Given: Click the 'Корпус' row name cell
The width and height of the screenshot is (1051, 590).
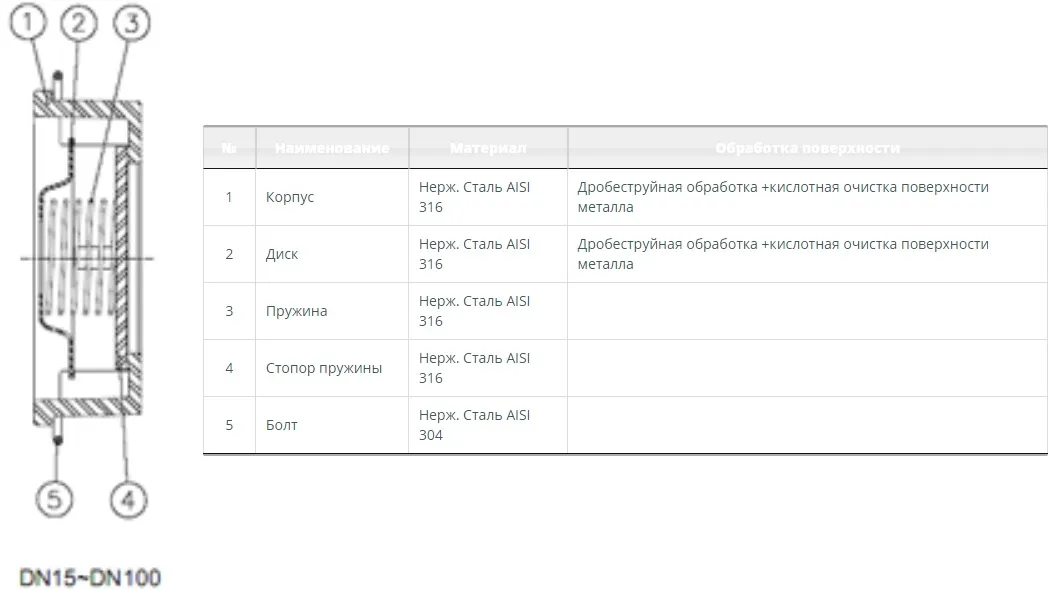Looking at the screenshot, I should pyautogui.click(x=332, y=197).
